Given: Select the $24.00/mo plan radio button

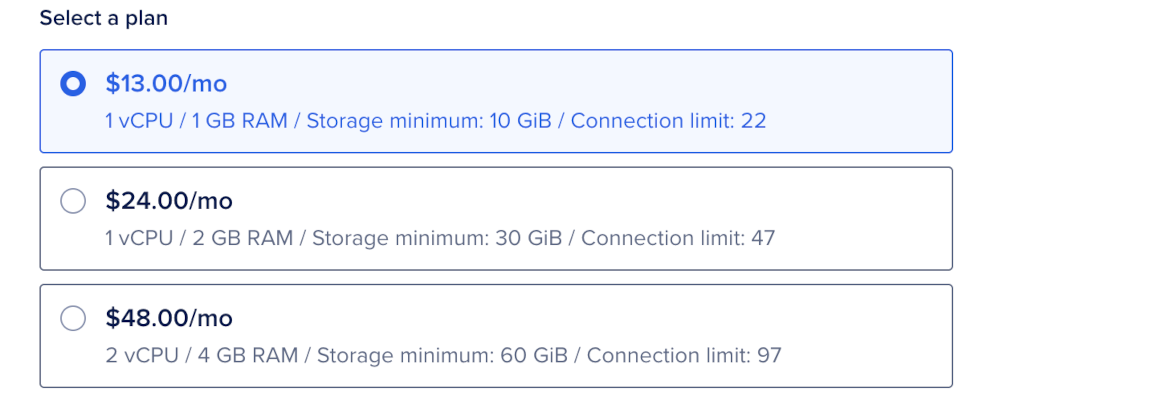Looking at the screenshot, I should click(x=73, y=201).
